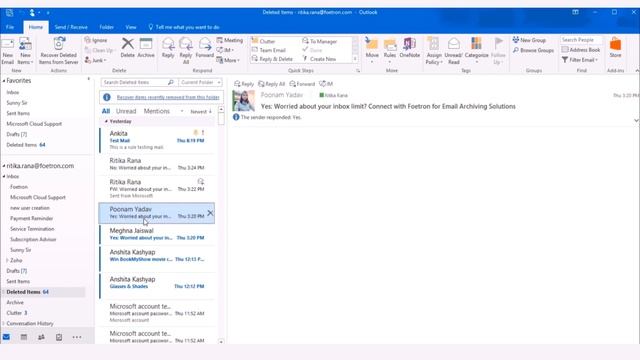
Task: Open the Clean Up dropdown
Action: click(x=99, y=50)
